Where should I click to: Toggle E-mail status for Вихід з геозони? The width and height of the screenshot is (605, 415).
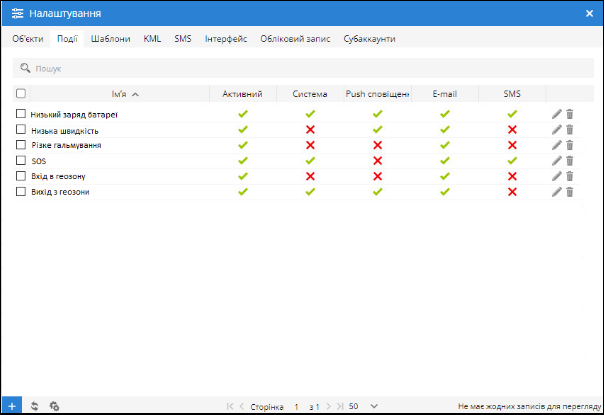pos(445,192)
